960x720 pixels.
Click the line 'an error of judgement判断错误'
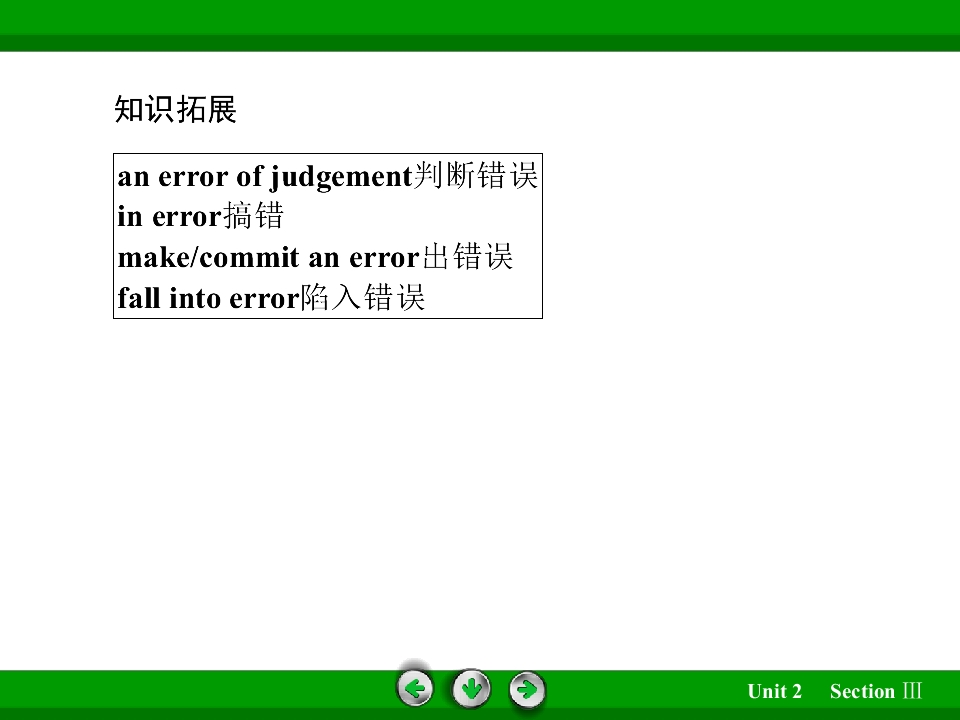(x=328, y=176)
